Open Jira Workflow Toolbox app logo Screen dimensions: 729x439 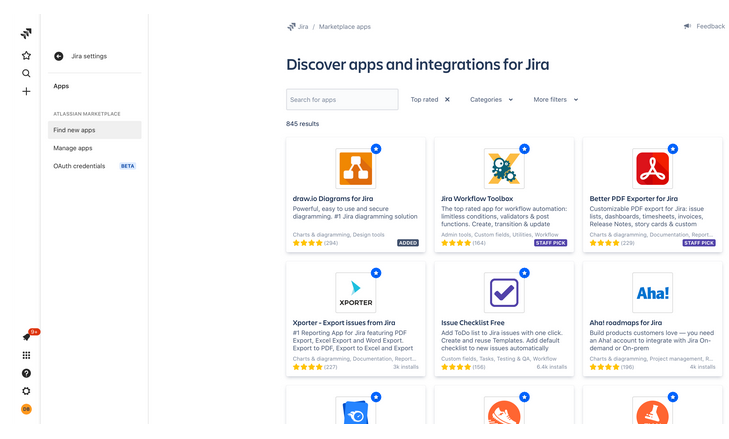tap(504, 168)
